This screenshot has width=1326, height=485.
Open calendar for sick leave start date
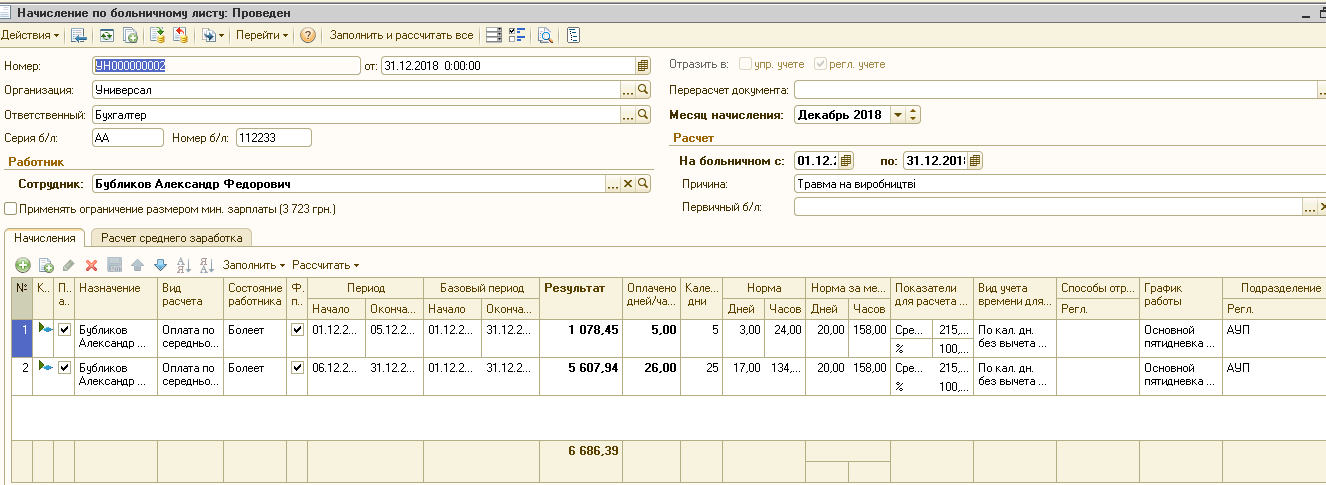point(846,160)
